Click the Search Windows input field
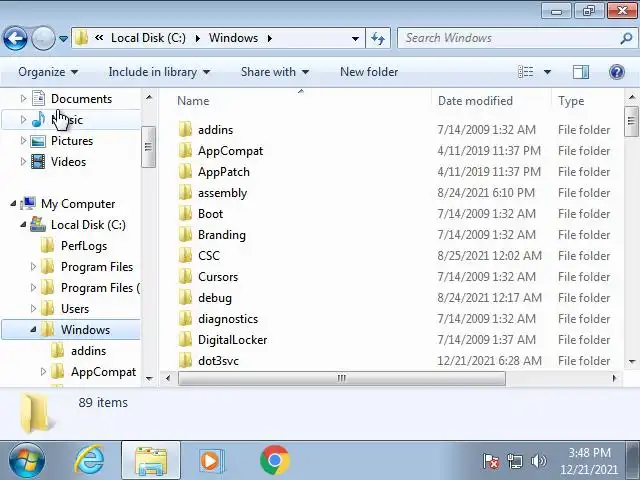Screen dimensions: 640x480 [x=507, y=38]
